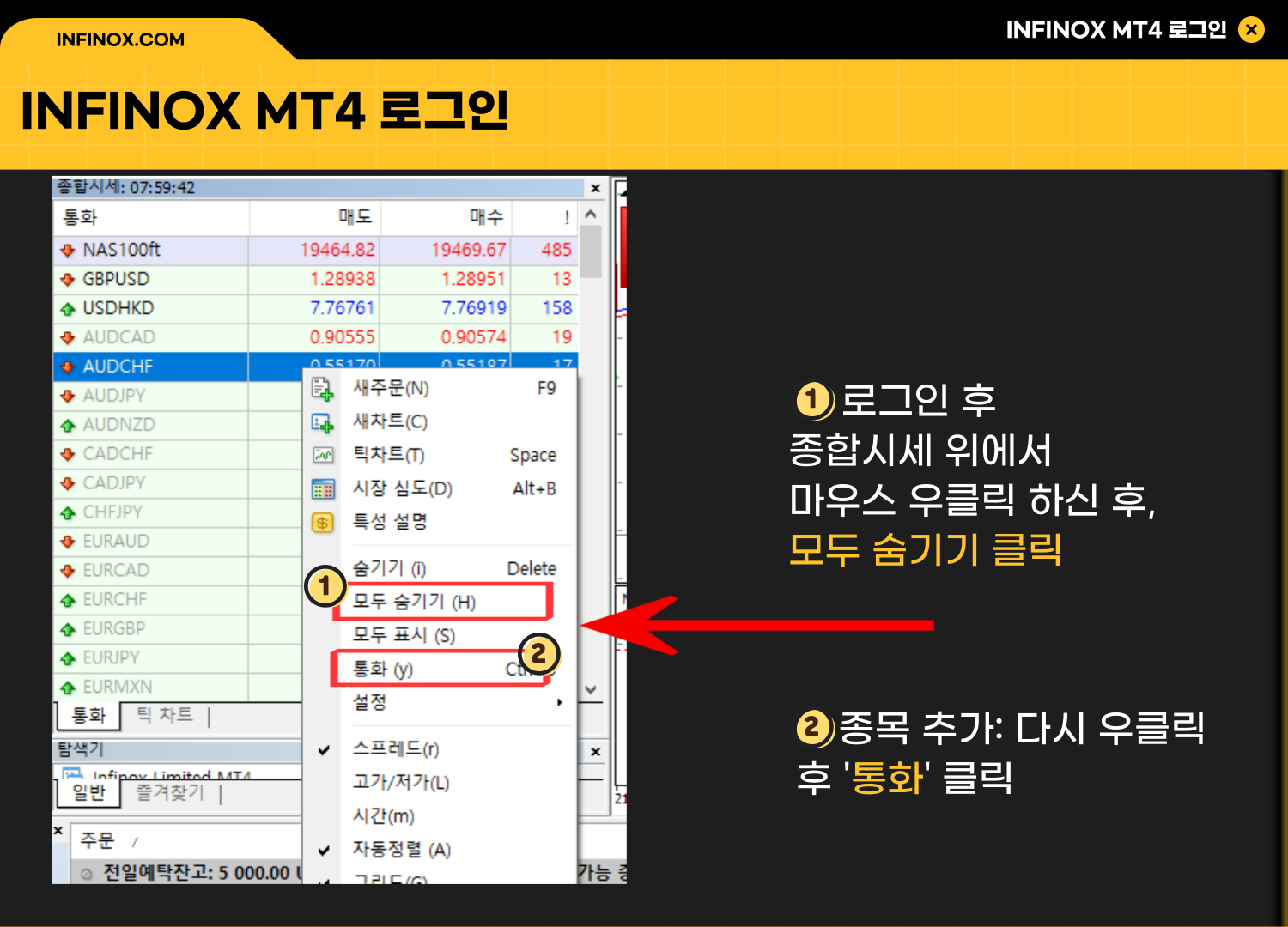The width and height of the screenshot is (1288, 927).
Task: Click the EURMXN up arrow icon
Action: [x=68, y=688]
